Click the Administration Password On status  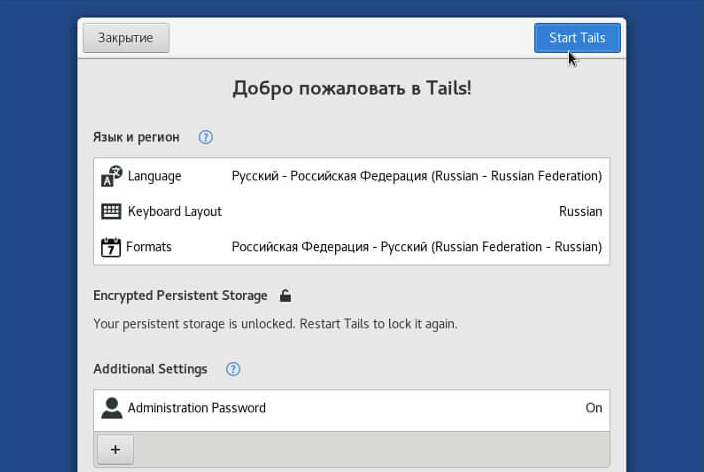pos(594,408)
